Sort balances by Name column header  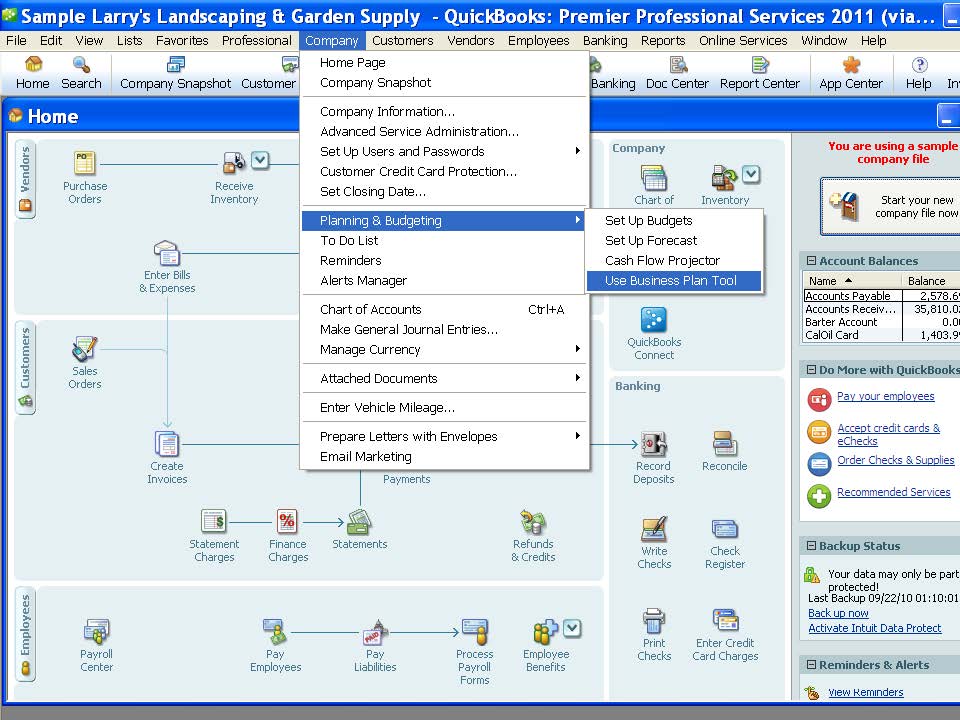(x=852, y=280)
